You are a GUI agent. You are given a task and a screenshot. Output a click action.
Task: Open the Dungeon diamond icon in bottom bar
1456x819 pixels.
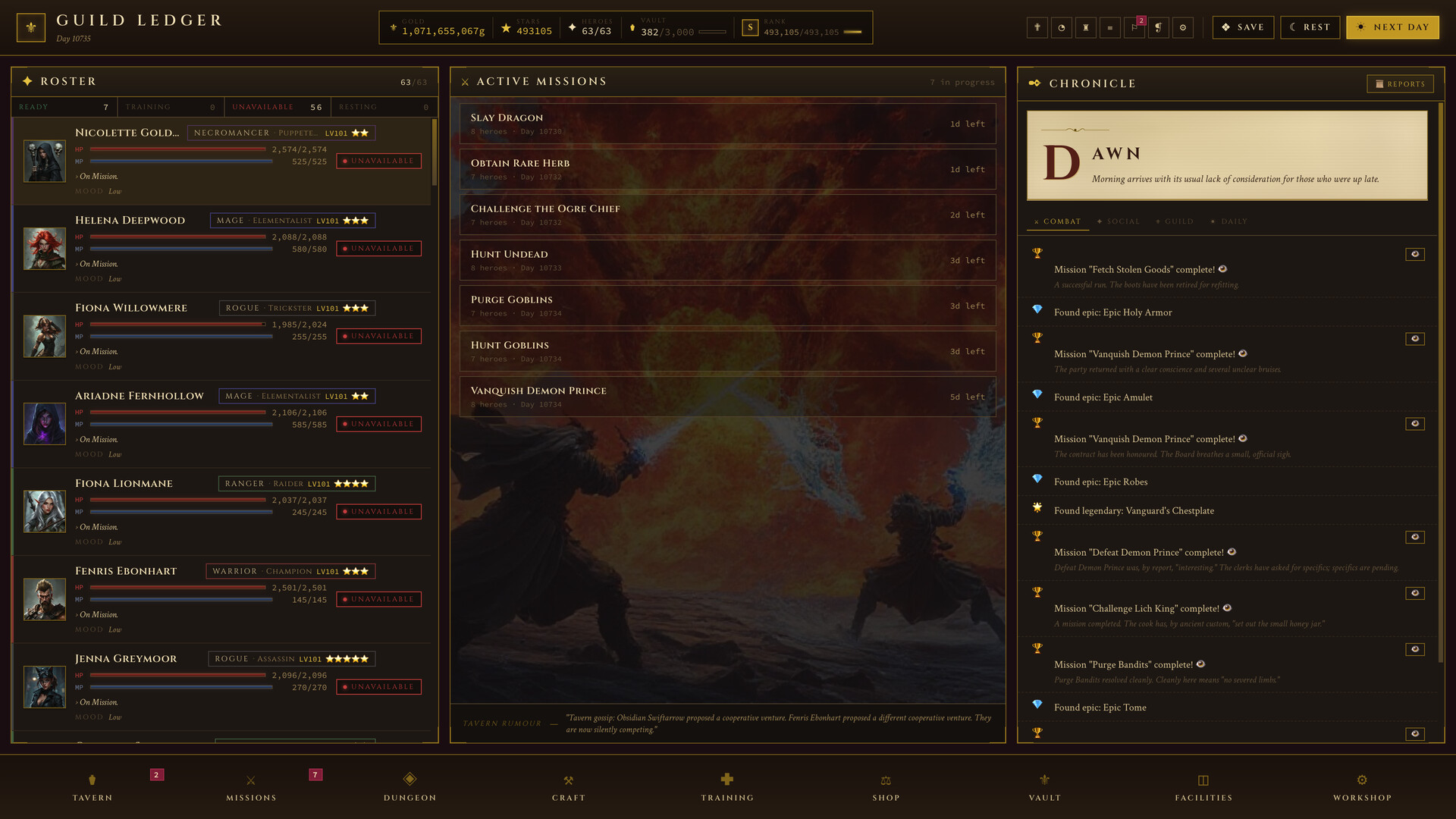(x=409, y=779)
